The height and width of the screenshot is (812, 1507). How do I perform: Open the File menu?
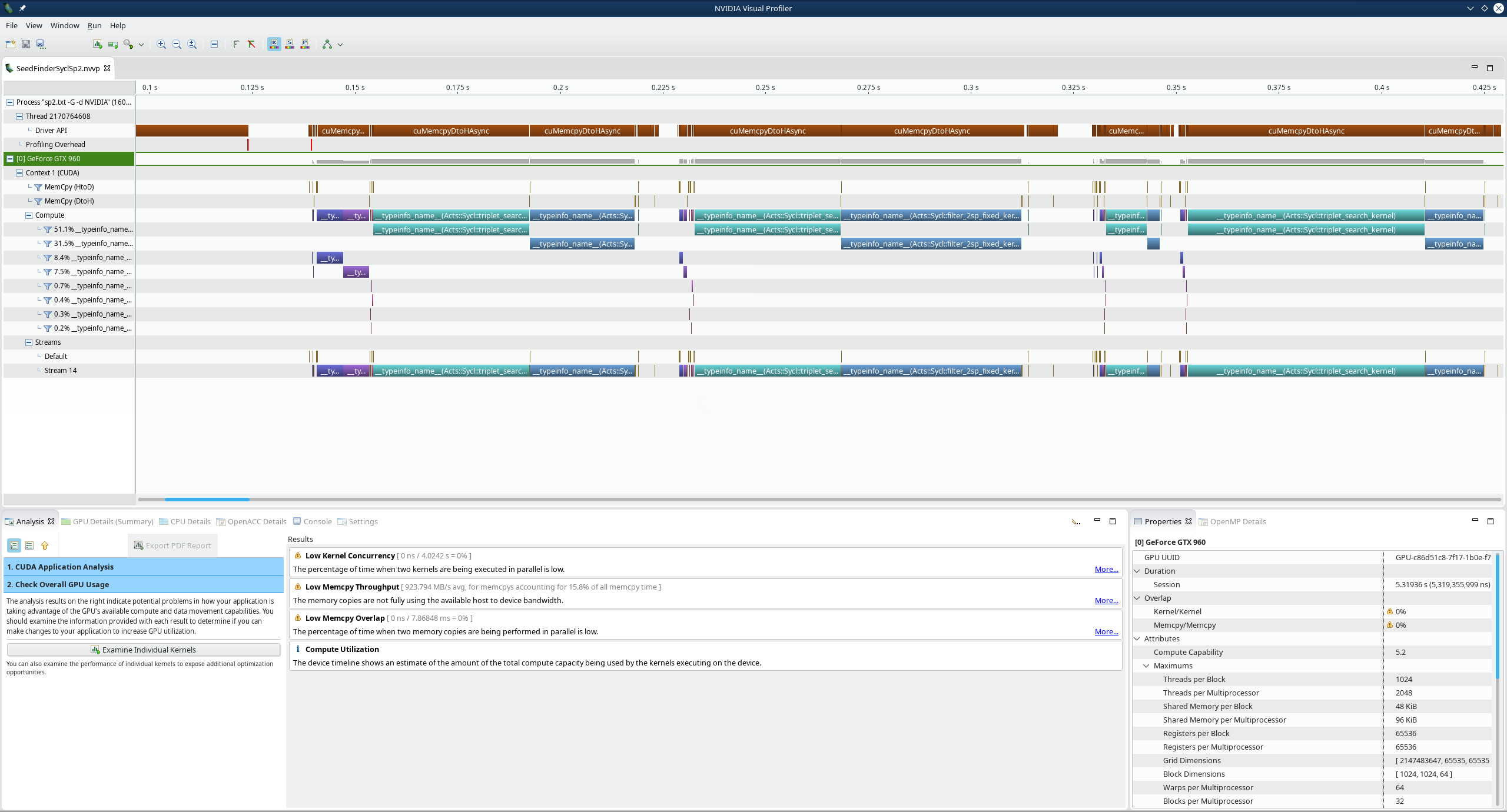click(12, 25)
